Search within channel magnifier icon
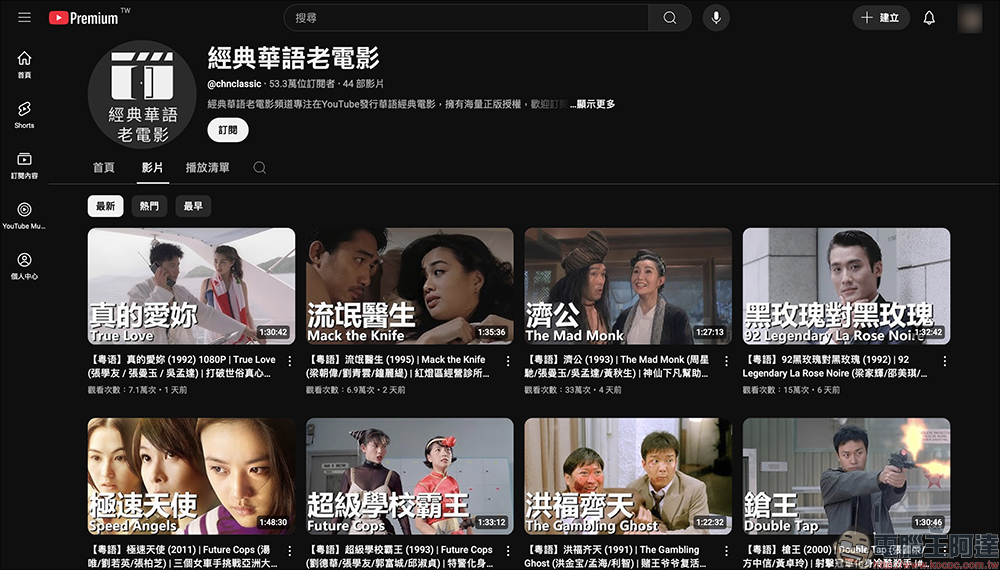Image resolution: width=1000 pixels, height=570 pixels. pyautogui.click(x=260, y=168)
